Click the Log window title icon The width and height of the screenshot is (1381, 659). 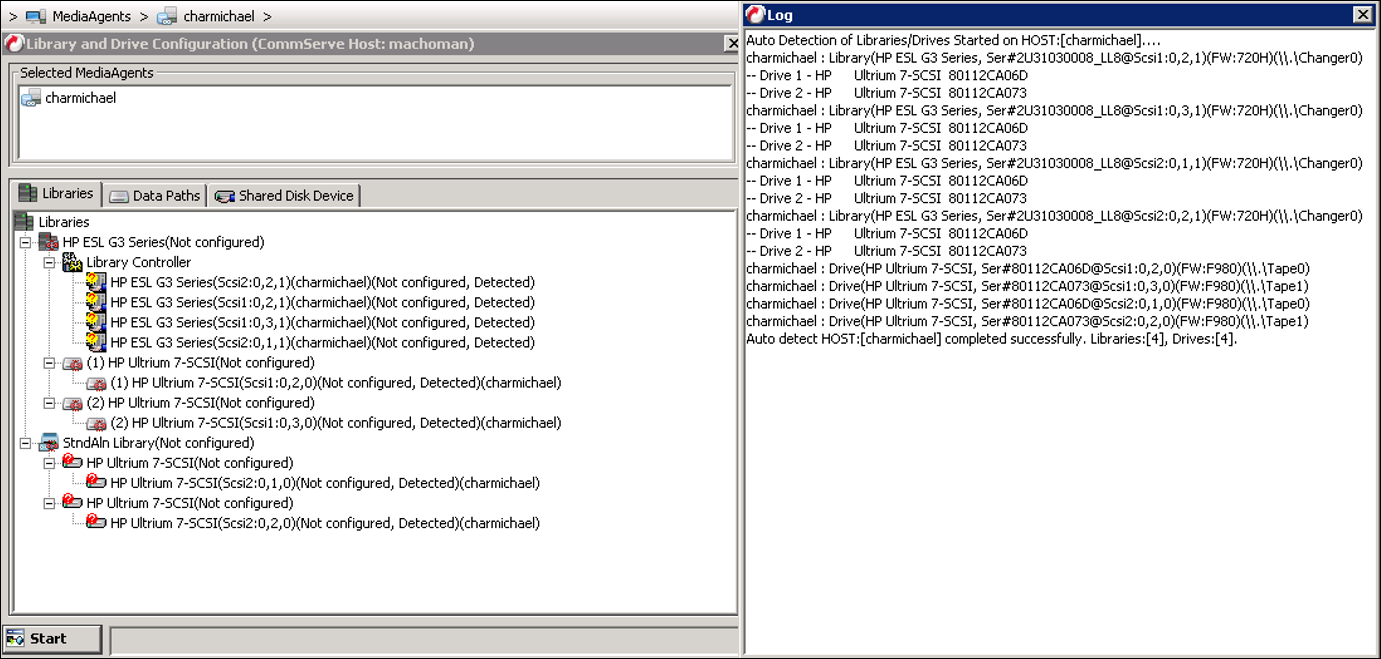tap(753, 14)
